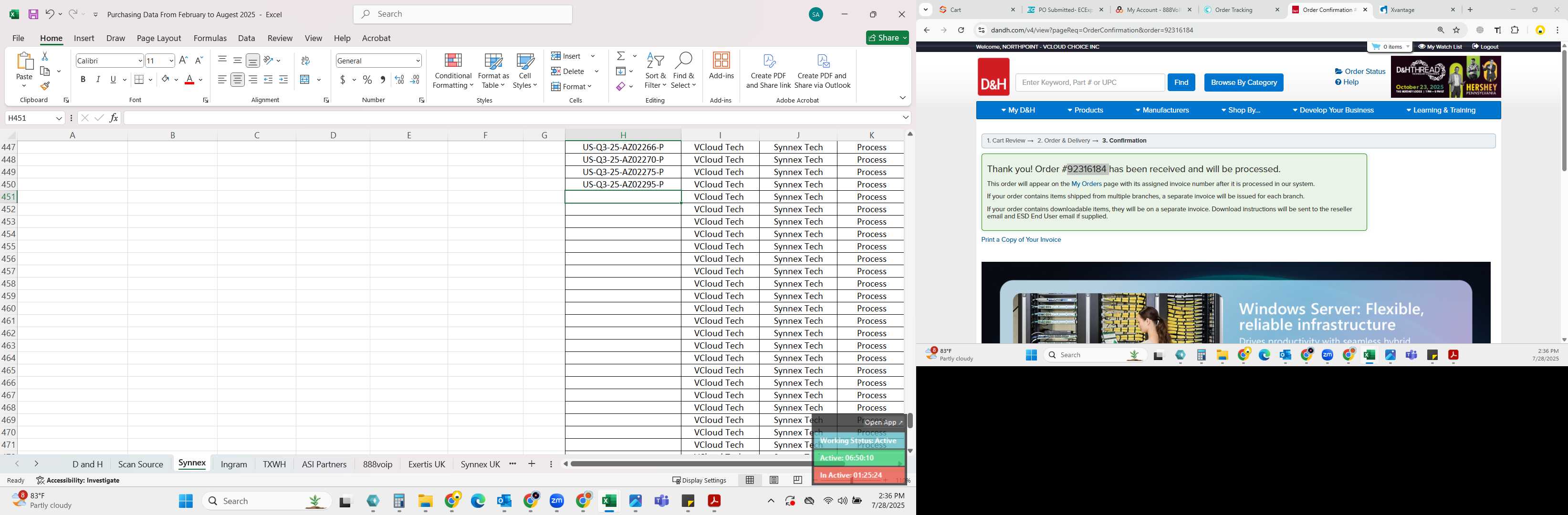Click the Undo icon in Excel
The image size is (1568, 515).
(50, 14)
